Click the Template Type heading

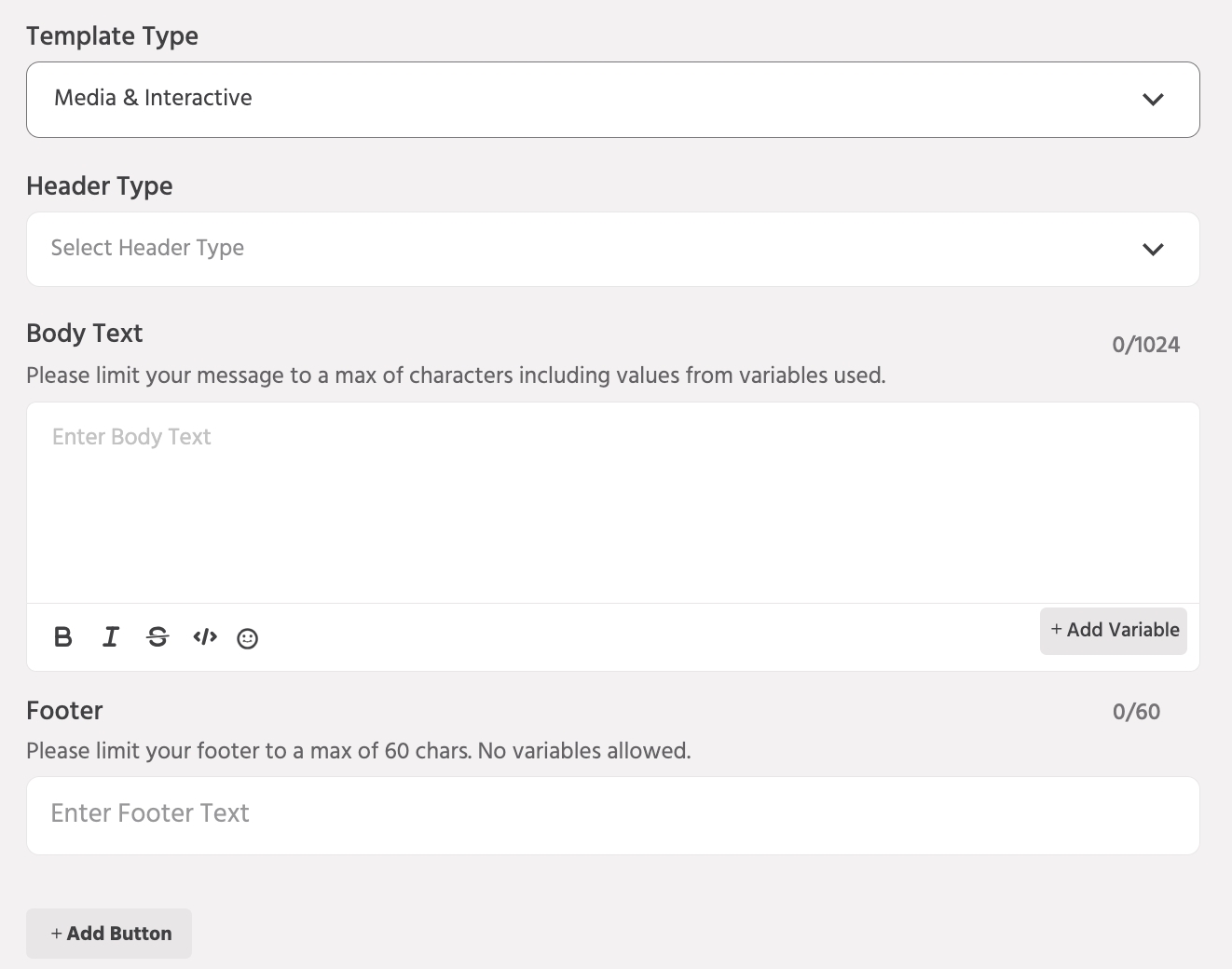[112, 36]
